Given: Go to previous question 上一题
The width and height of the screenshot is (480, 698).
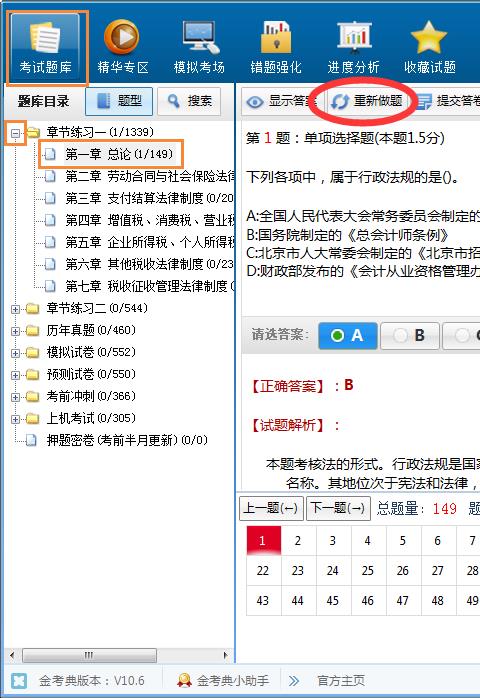Looking at the screenshot, I should tap(271, 508).
